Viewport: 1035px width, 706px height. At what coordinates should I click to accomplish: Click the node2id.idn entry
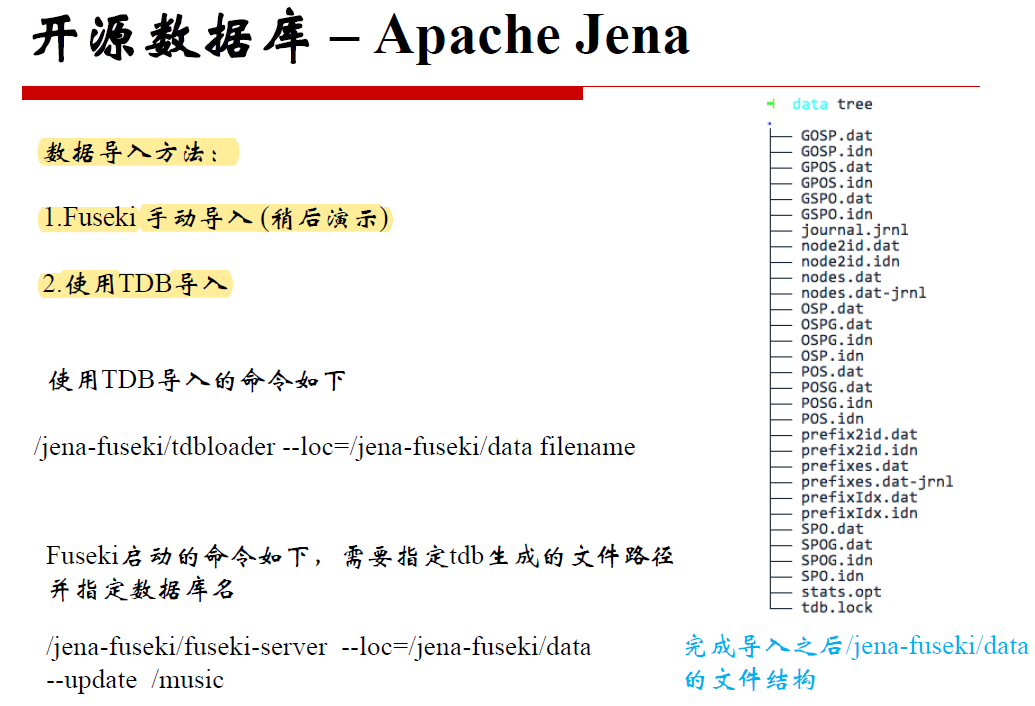[850, 261]
